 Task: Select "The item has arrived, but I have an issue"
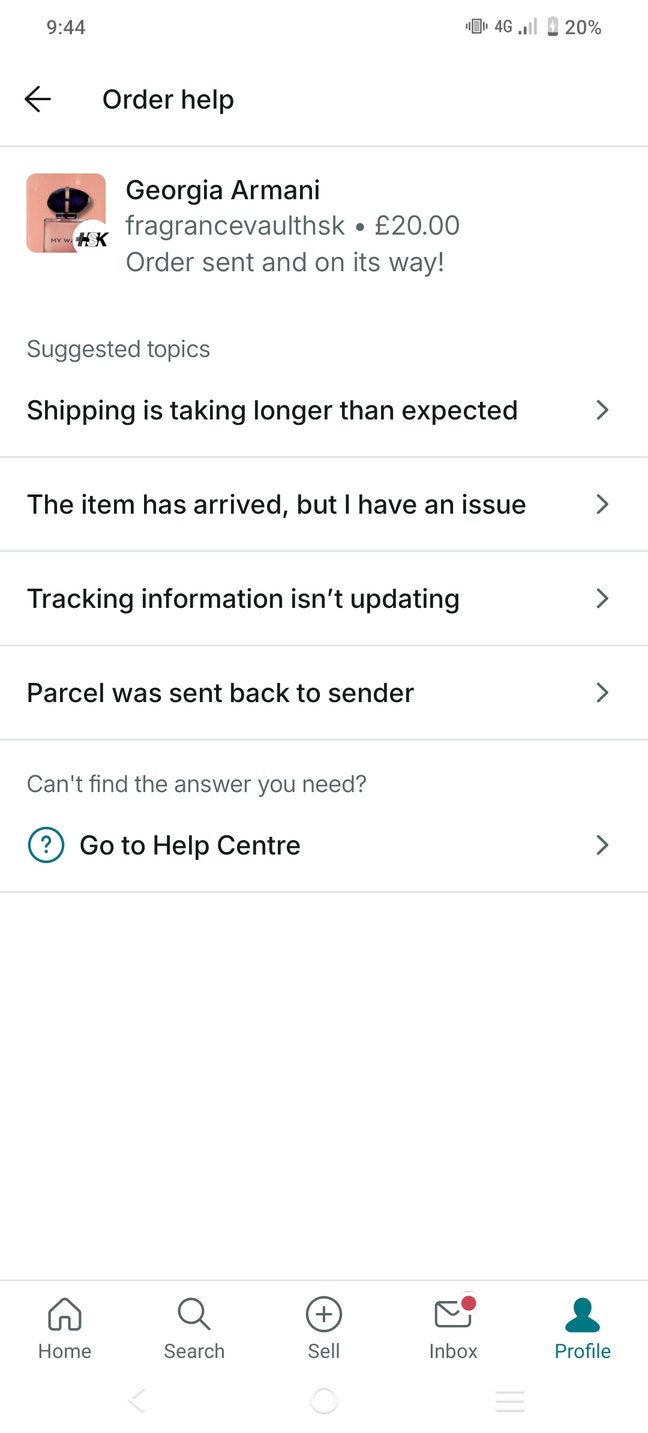pos(276,504)
